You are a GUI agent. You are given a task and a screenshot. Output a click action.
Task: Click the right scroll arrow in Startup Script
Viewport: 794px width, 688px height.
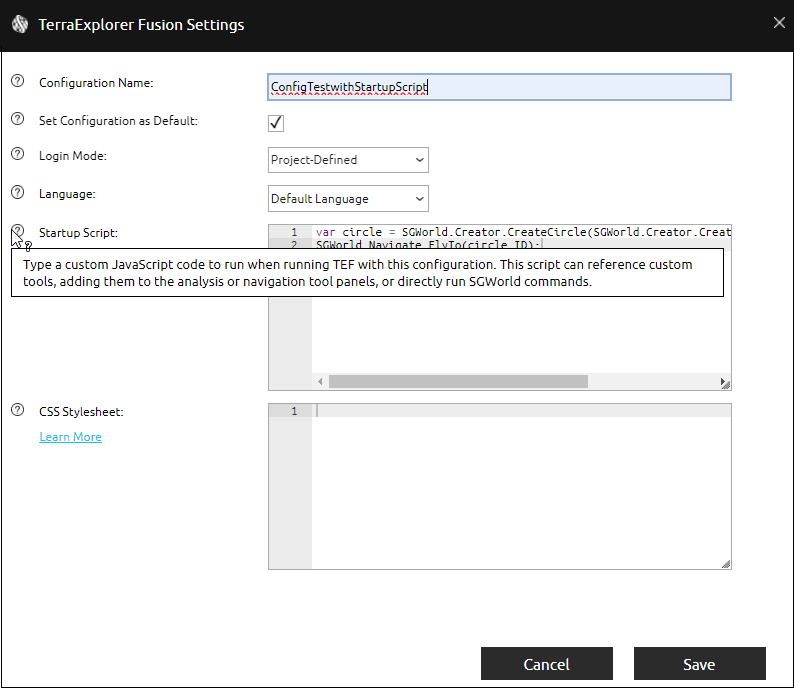(x=722, y=382)
